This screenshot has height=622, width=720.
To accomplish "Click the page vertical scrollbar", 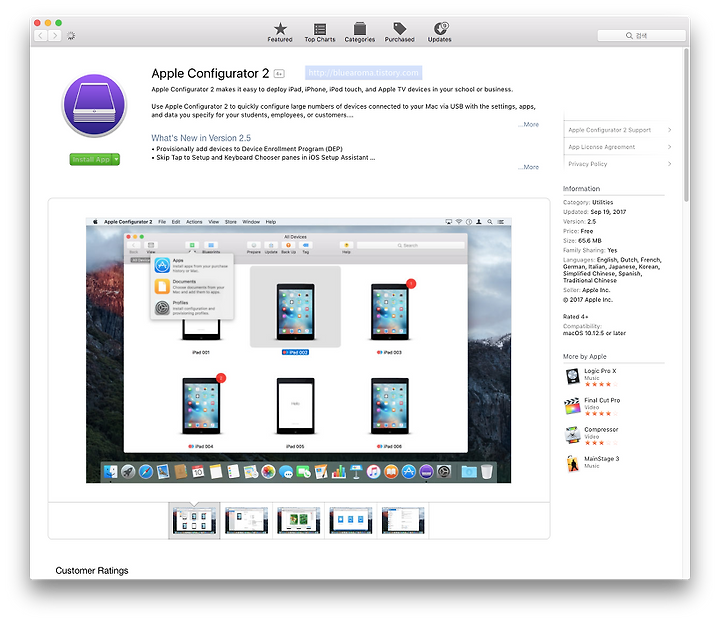I will pyautogui.click(x=686, y=125).
